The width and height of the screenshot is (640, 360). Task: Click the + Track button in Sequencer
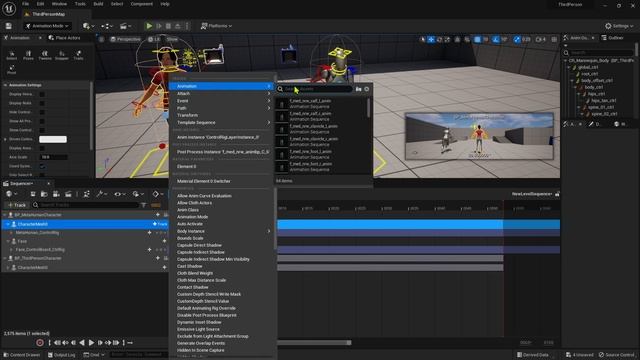[x=16, y=205]
